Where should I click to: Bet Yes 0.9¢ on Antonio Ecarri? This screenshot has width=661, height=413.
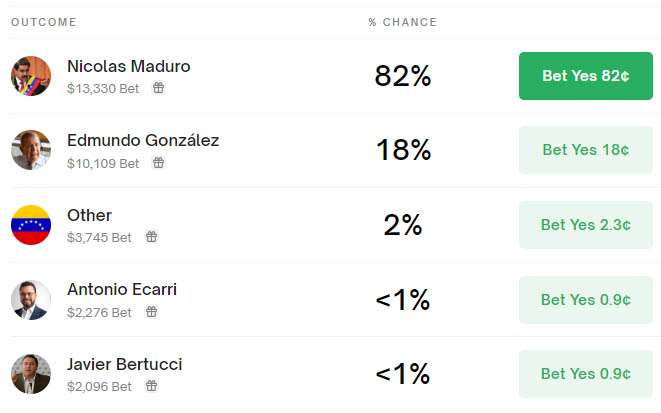point(585,299)
